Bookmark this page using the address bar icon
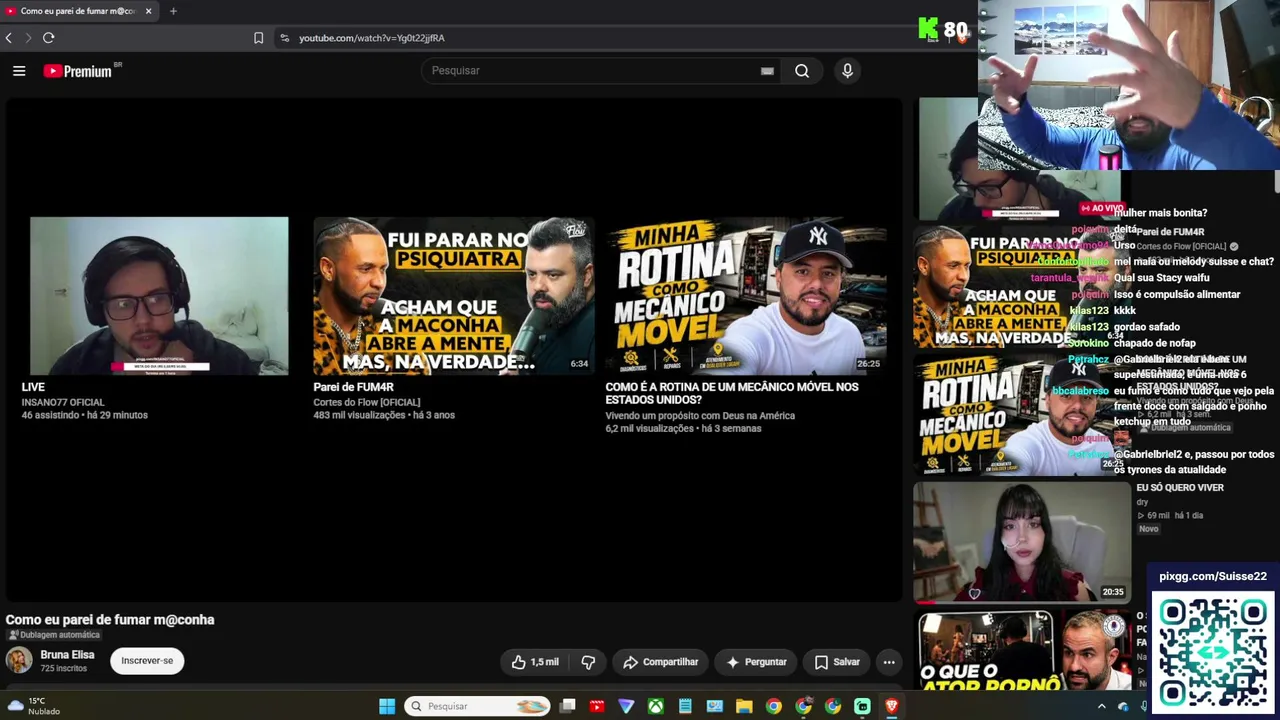Screen dimensions: 1280x720 (258, 38)
